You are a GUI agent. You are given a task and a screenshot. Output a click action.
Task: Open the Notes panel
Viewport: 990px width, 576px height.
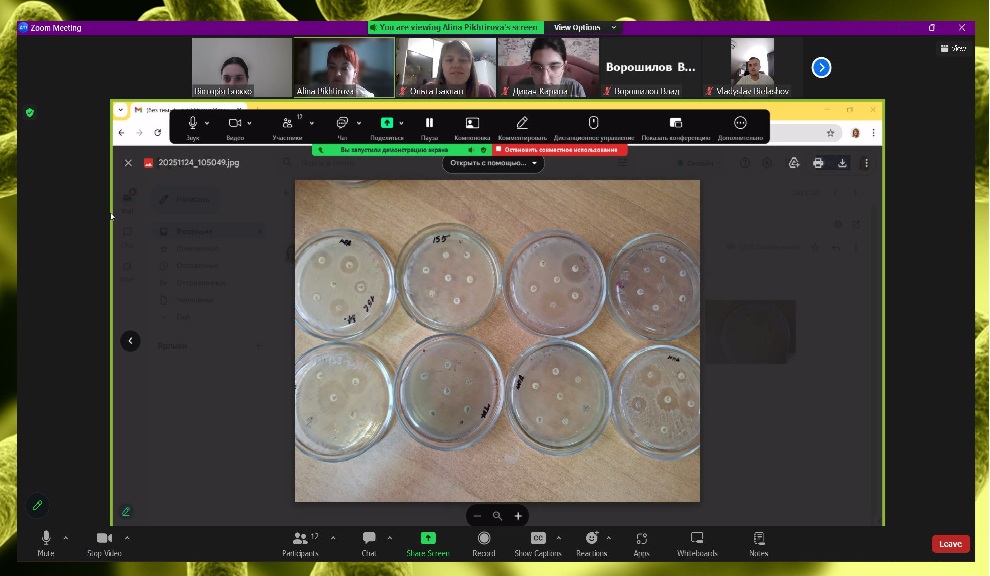(758, 539)
